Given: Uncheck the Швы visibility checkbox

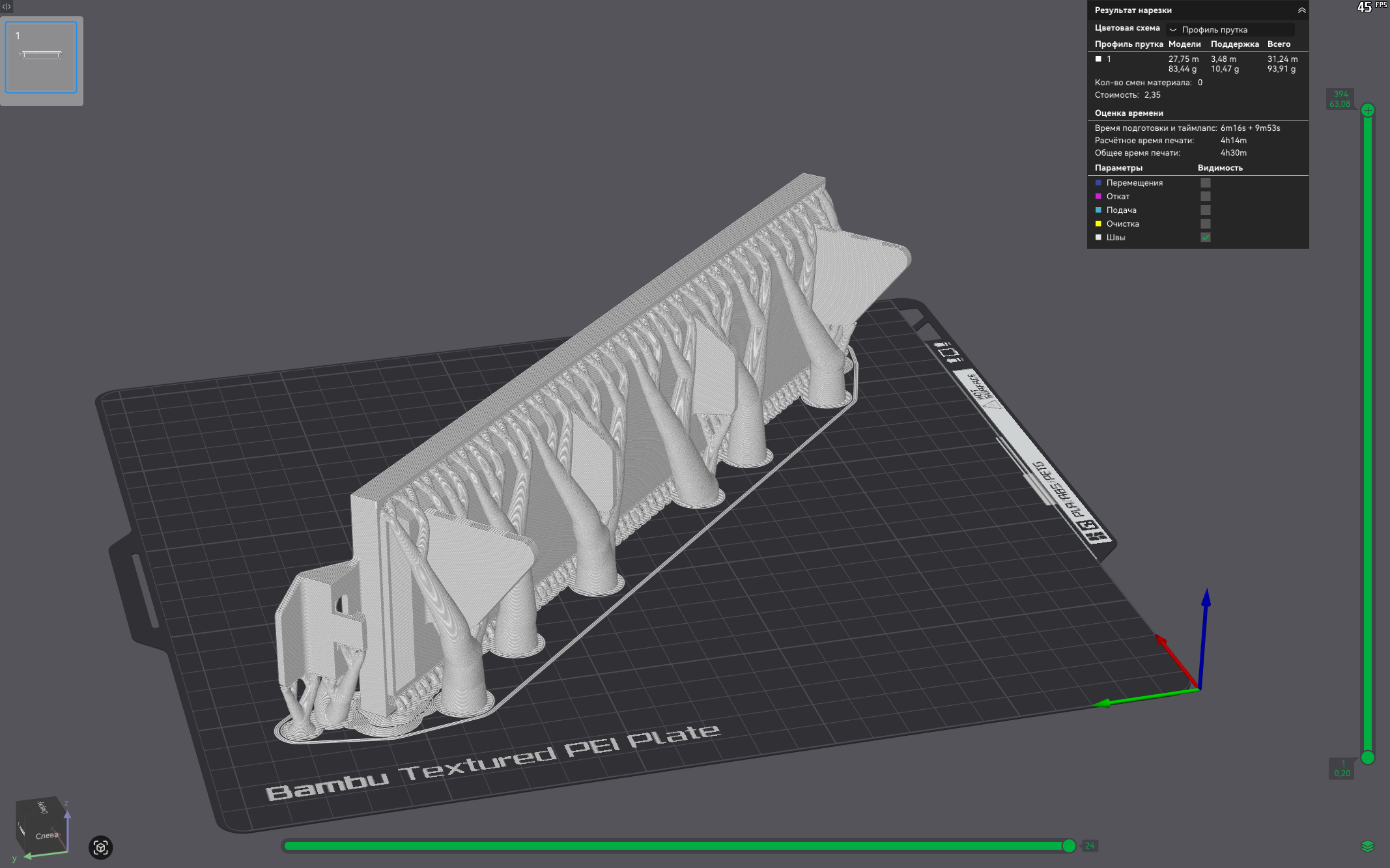Looking at the screenshot, I should (x=1206, y=238).
